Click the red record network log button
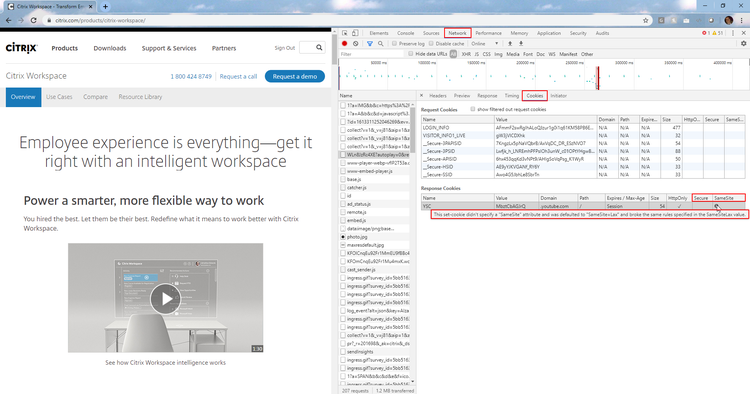 (x=344, y=44)
